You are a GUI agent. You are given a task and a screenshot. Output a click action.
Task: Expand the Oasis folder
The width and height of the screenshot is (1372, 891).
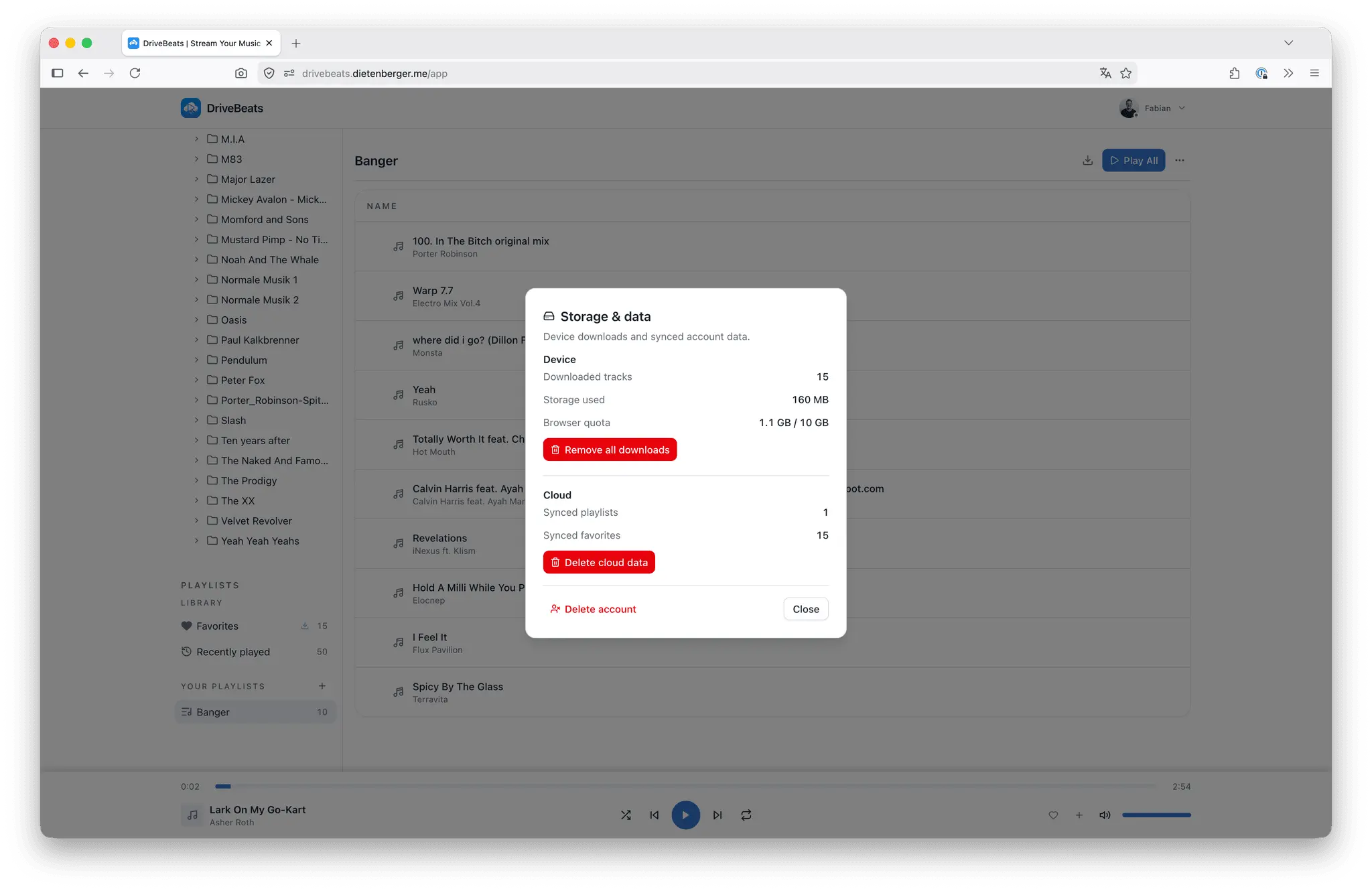tap(196, 320)
